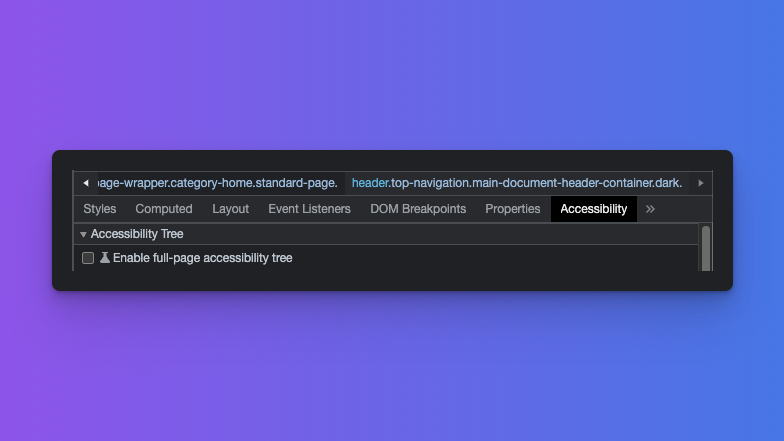Viewport: 784px width, 441px height.
Task: Click empty tab bar space after double-chevron
Action: point(685,209)
